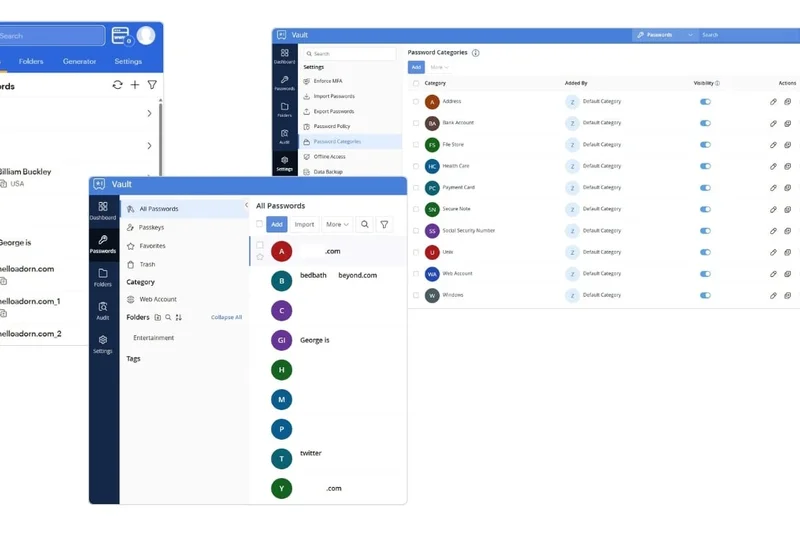Switch to the Generator tab in the left popup
This screenshot has height=533, width=800.
(80, 61)
